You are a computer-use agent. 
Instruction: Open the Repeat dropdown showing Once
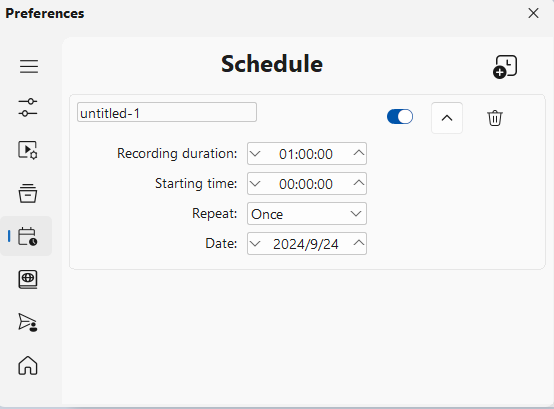coord(307,214)
